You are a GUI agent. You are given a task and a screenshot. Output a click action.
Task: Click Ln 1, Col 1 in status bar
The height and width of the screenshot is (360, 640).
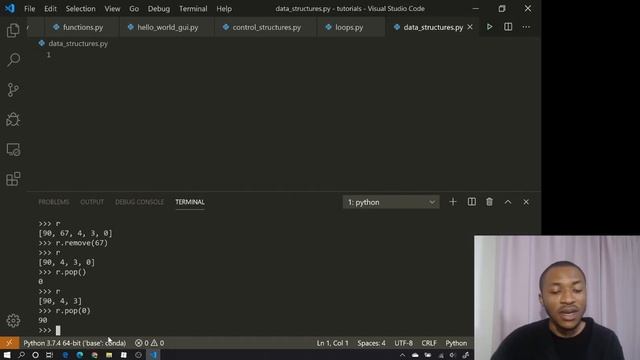click(332, 343)
